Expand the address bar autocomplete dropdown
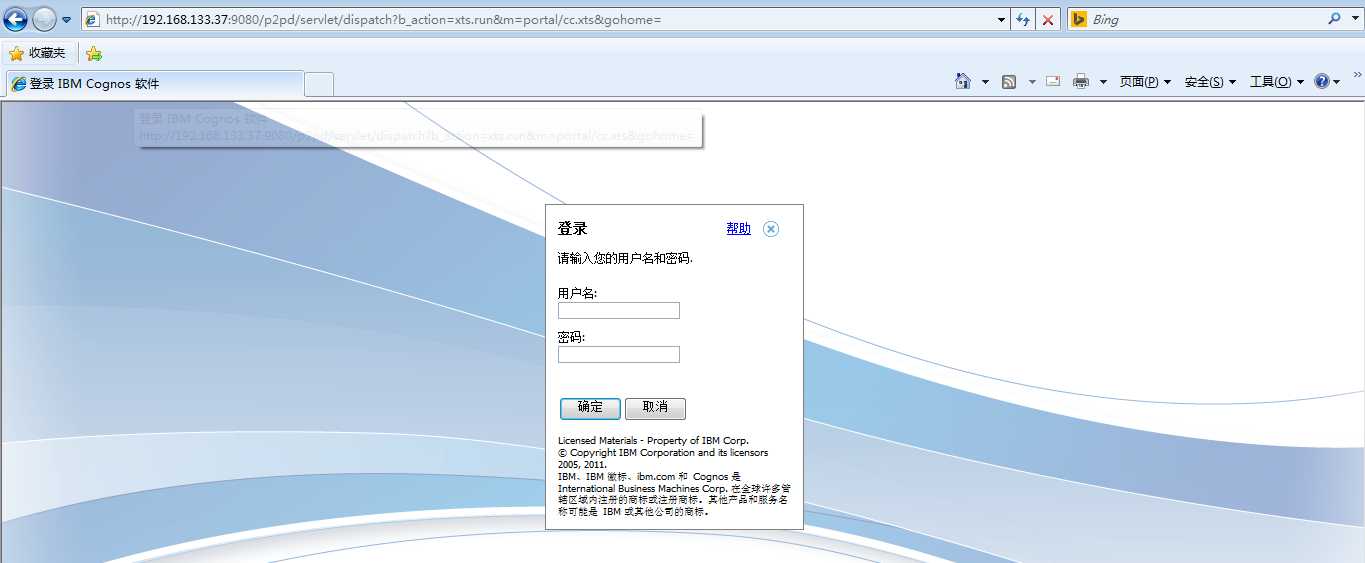 (1002, 19)
